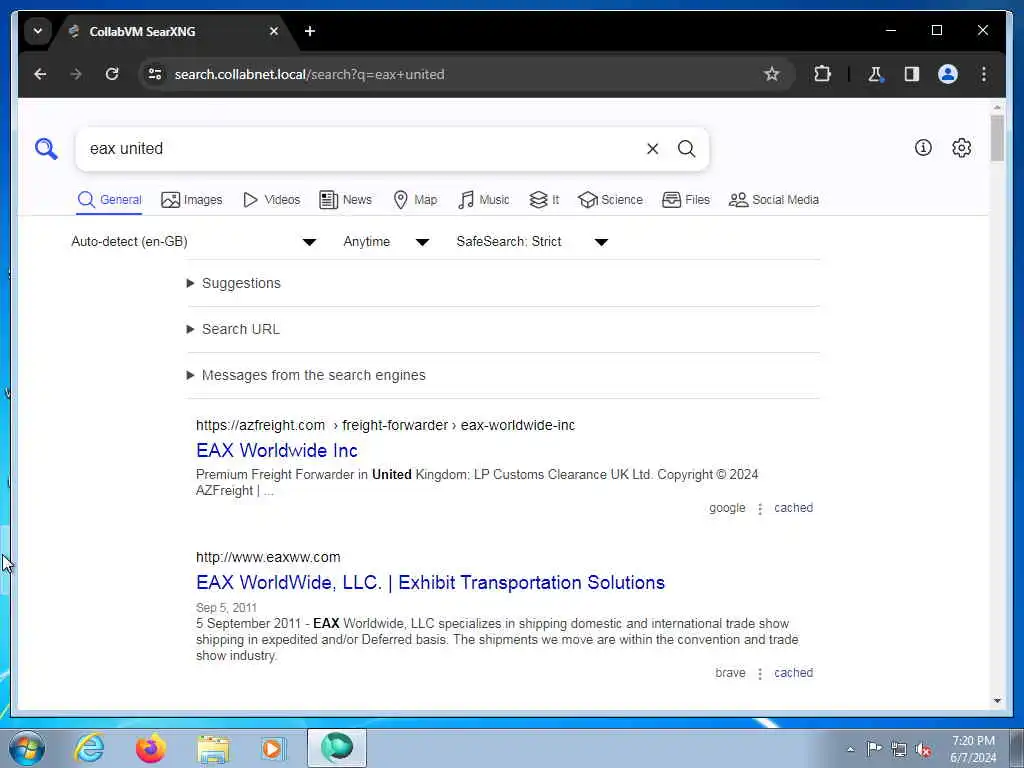Open the Extensions puzzle icon

(822, 74)
